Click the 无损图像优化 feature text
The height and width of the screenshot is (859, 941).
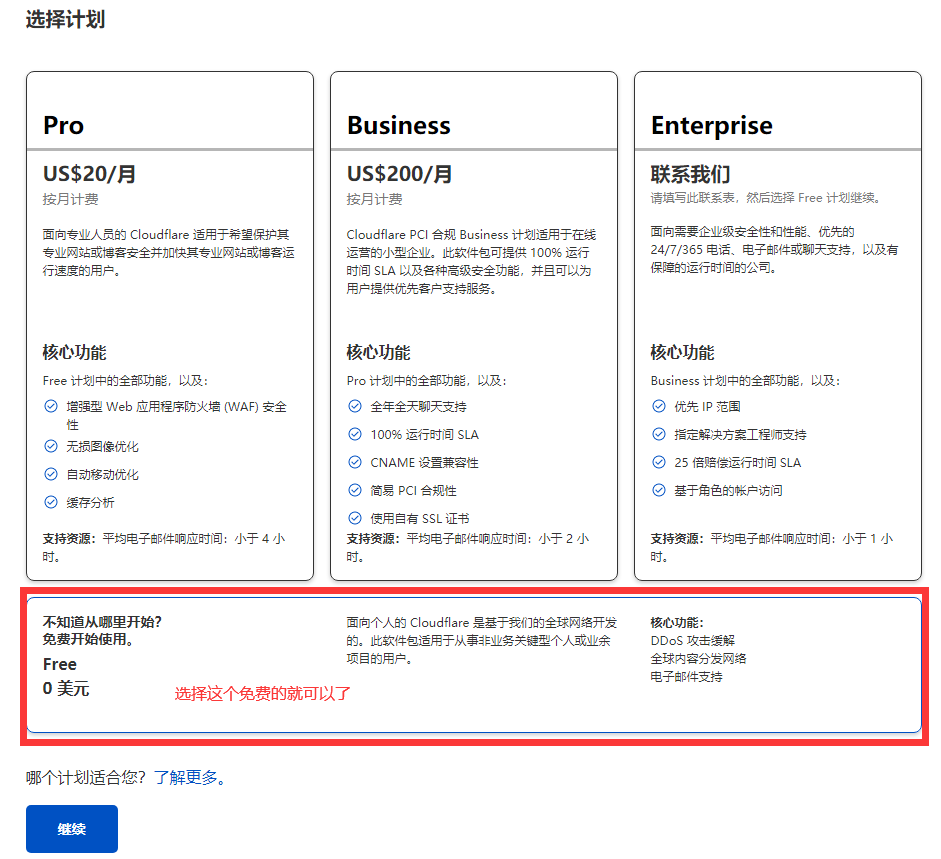(102, 447)
